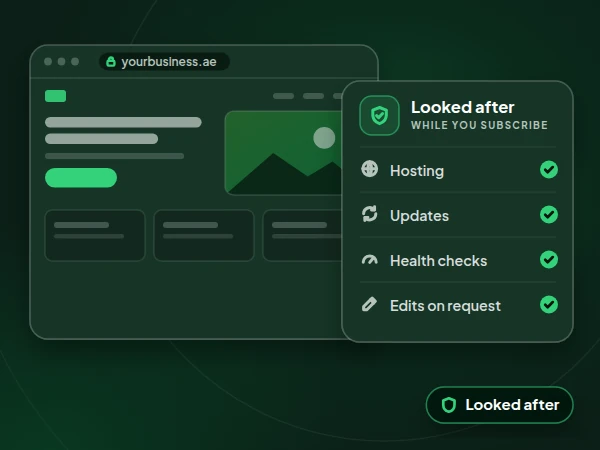Click the middle card in the mock site's card row

pyautogui.click(x=204, y=235)
